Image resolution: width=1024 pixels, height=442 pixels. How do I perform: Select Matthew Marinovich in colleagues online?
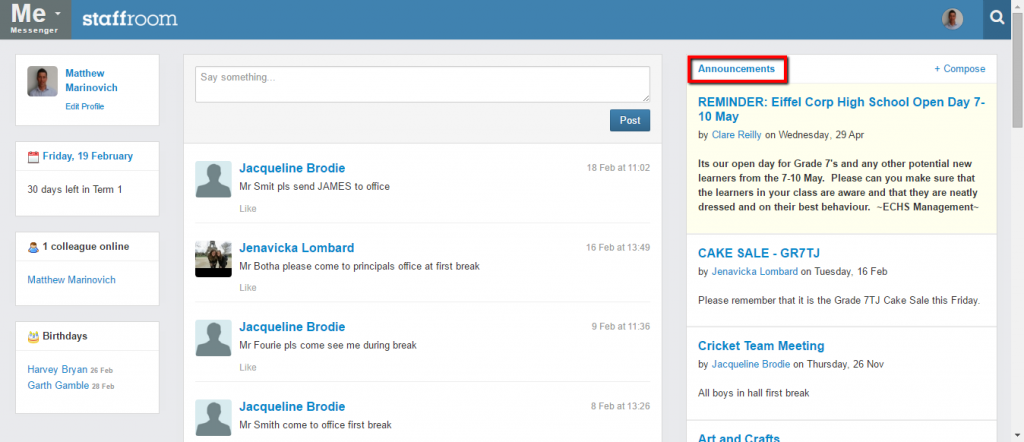71,279
